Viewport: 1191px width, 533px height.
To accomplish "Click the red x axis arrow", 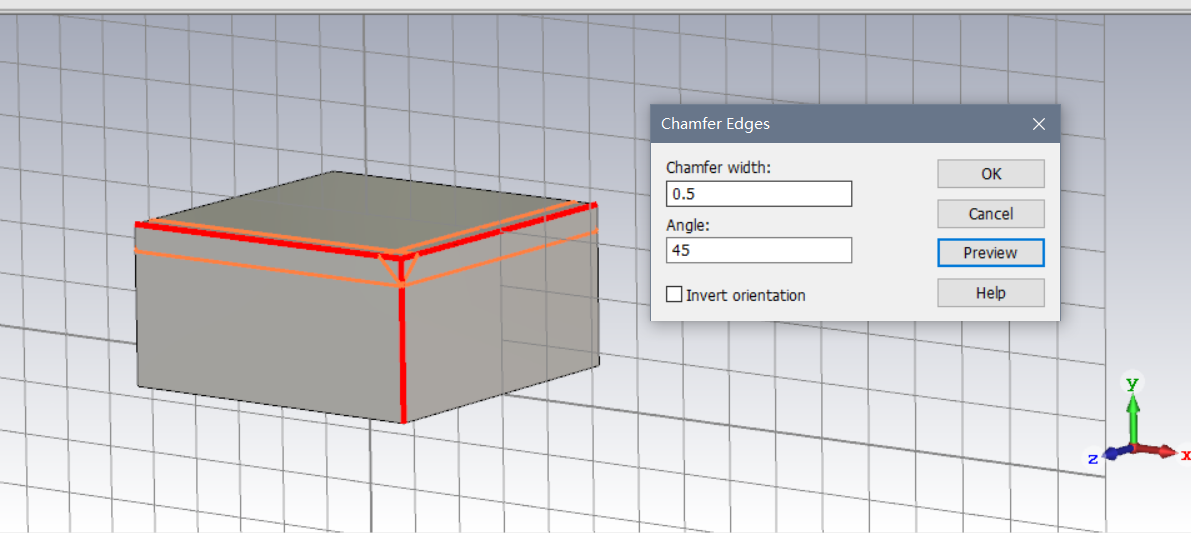I will (1158, 451).
